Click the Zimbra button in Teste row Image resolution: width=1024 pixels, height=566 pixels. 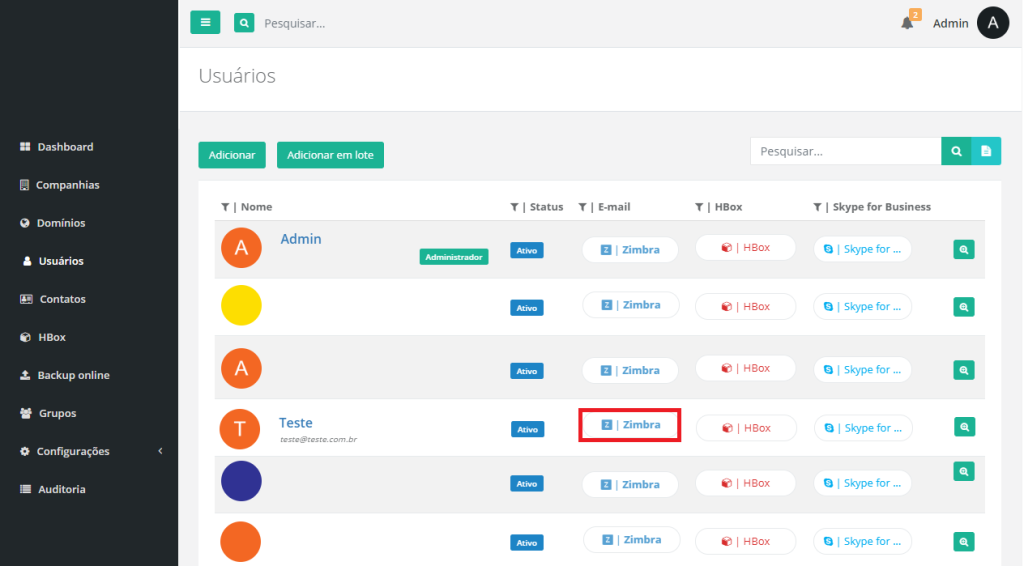point(631,425)
